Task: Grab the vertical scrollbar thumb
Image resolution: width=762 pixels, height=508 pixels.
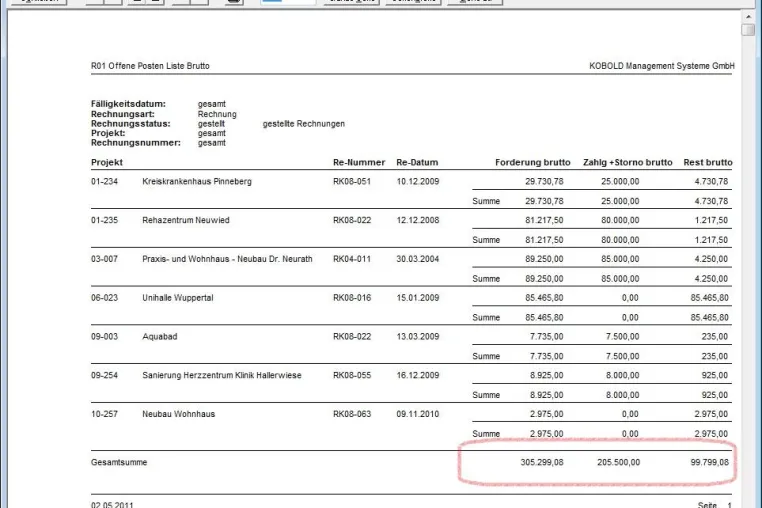Action: tap(748, 30)
